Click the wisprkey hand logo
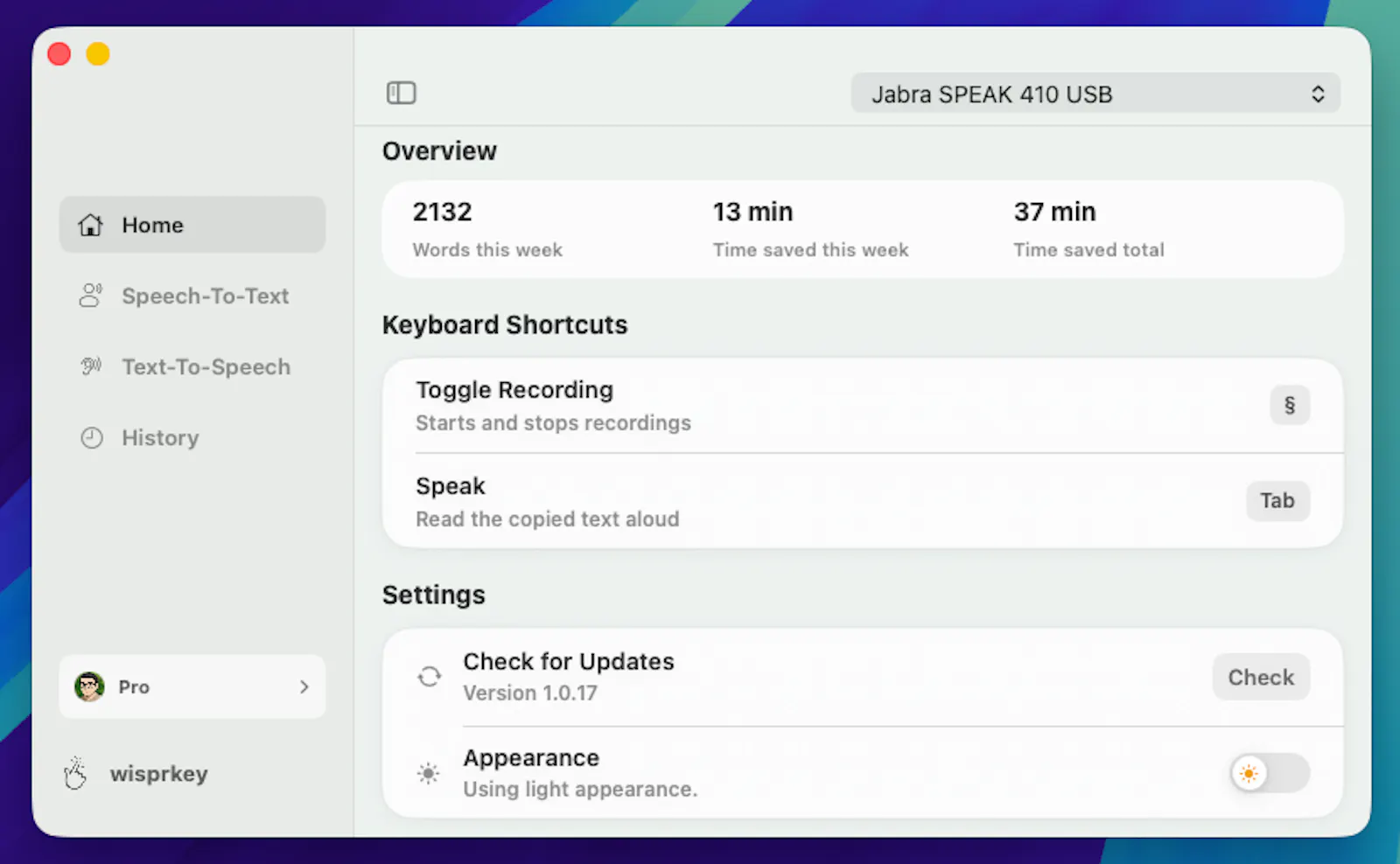Image resolution: width=1400 pixels, height=864 pixels. (x=76, y=773)
